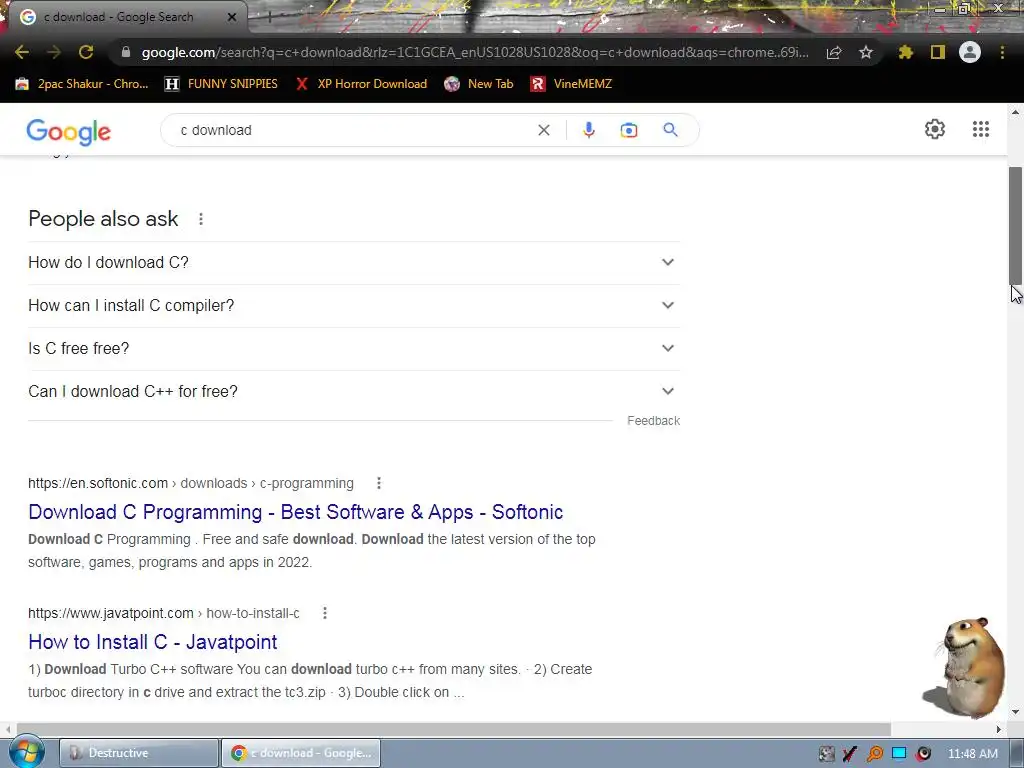This screenshot has height=768, width=1024.
Task: Share this page icon in address bar
Action: point(834,52)
